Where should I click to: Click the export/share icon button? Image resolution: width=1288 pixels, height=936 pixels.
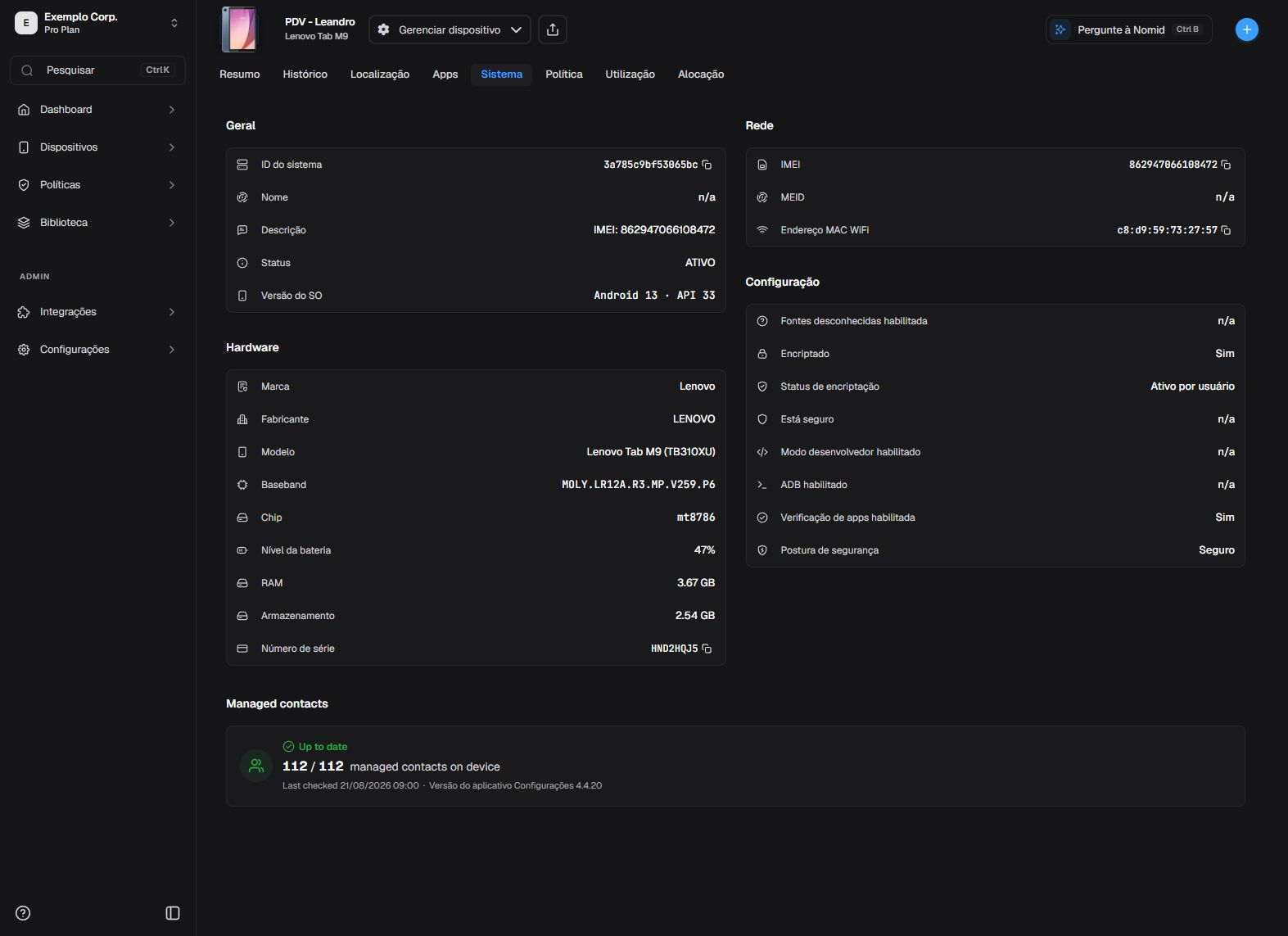553,29
